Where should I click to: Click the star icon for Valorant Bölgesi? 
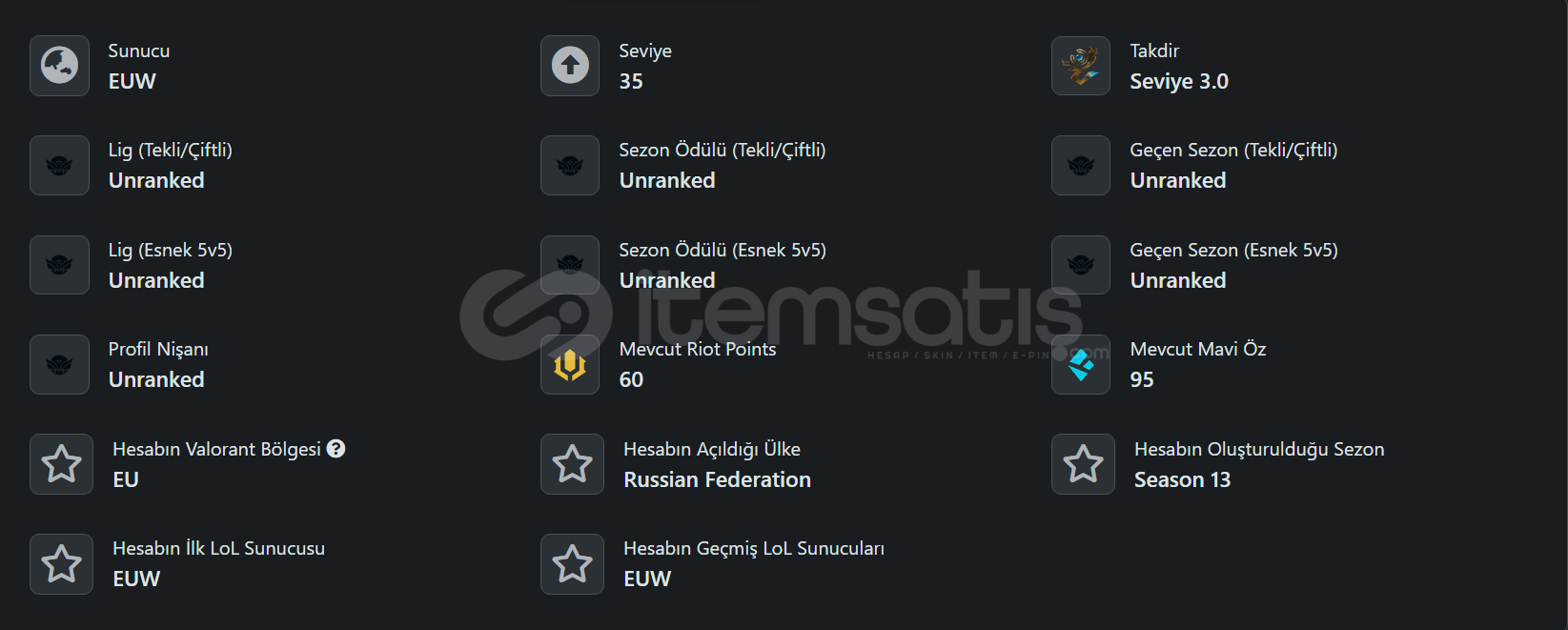61,464
